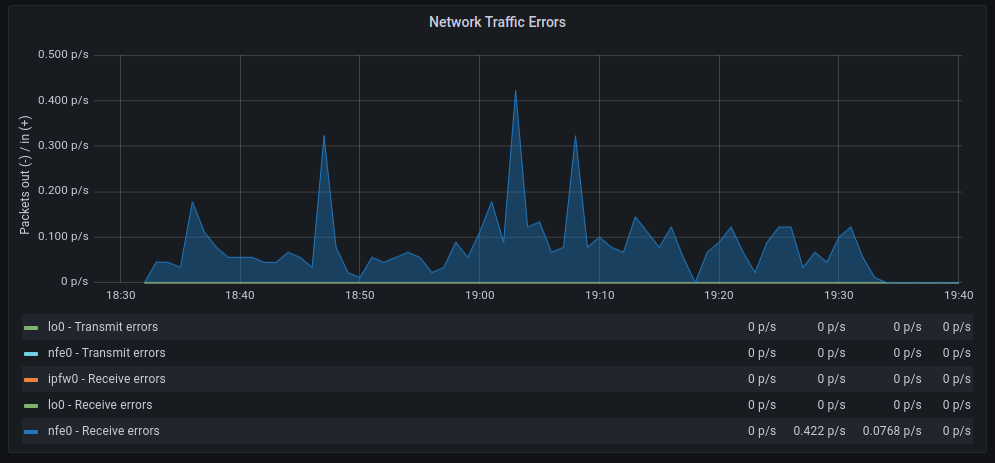Toggle the lo0 - Receive errors series
Image resolution: width=995 pixels, height=463 pixels.
[x=100, y=405]
